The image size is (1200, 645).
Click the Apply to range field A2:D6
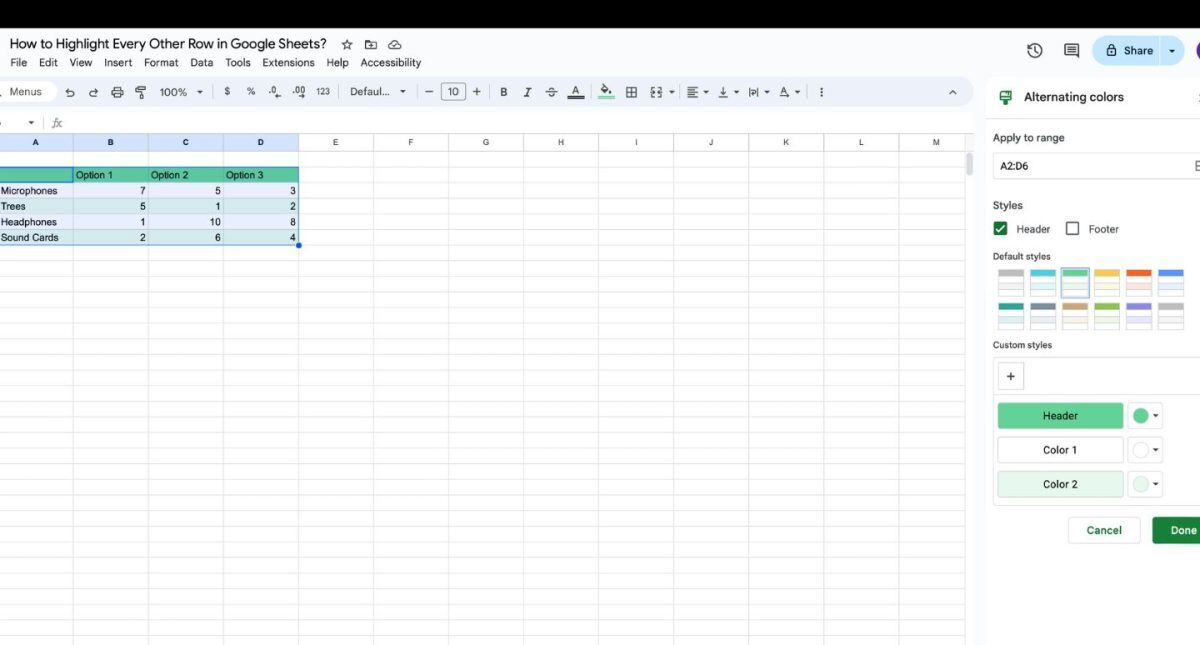point(1097,166)
